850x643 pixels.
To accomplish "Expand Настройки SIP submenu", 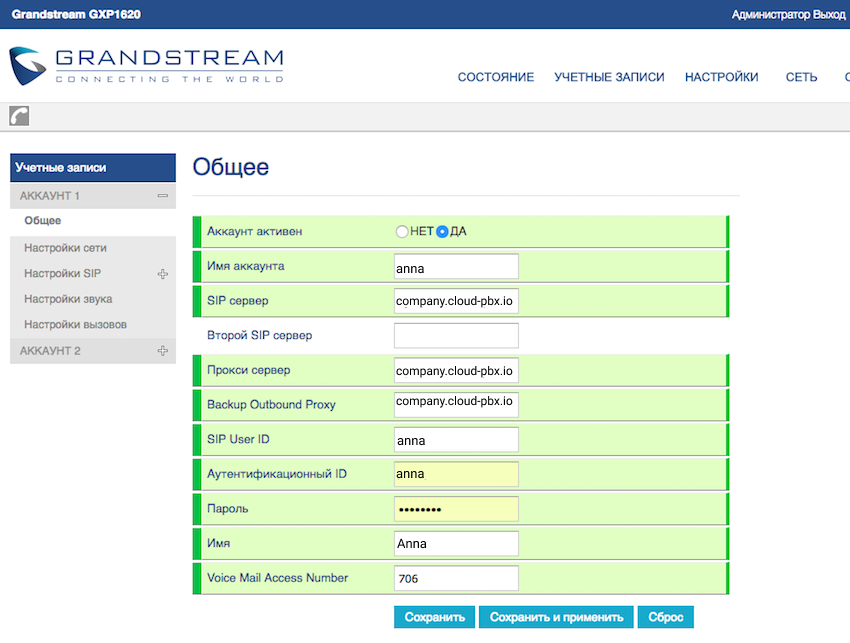I will click(x=162, y=274).
